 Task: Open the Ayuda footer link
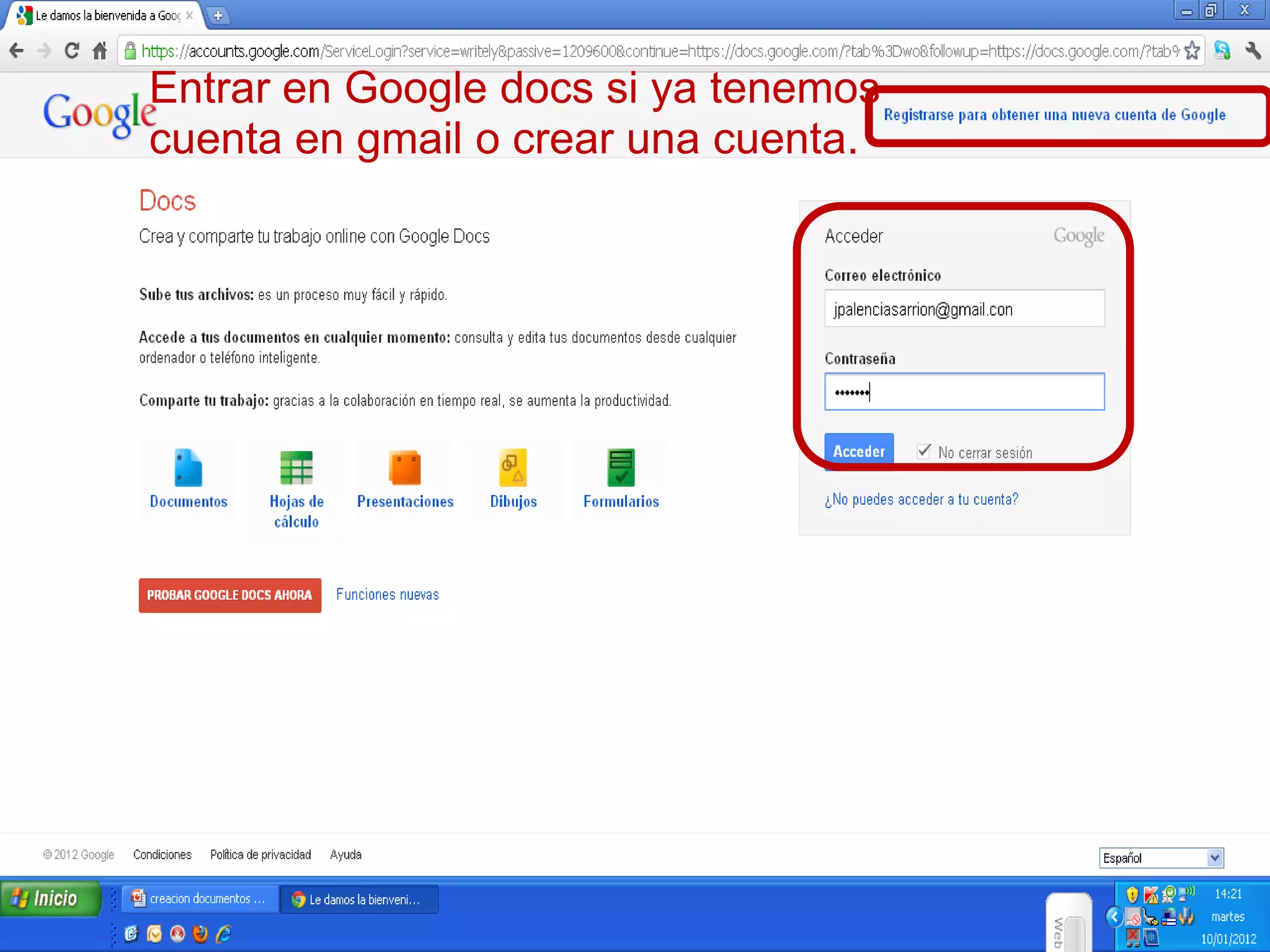click(x=345, y=855)
